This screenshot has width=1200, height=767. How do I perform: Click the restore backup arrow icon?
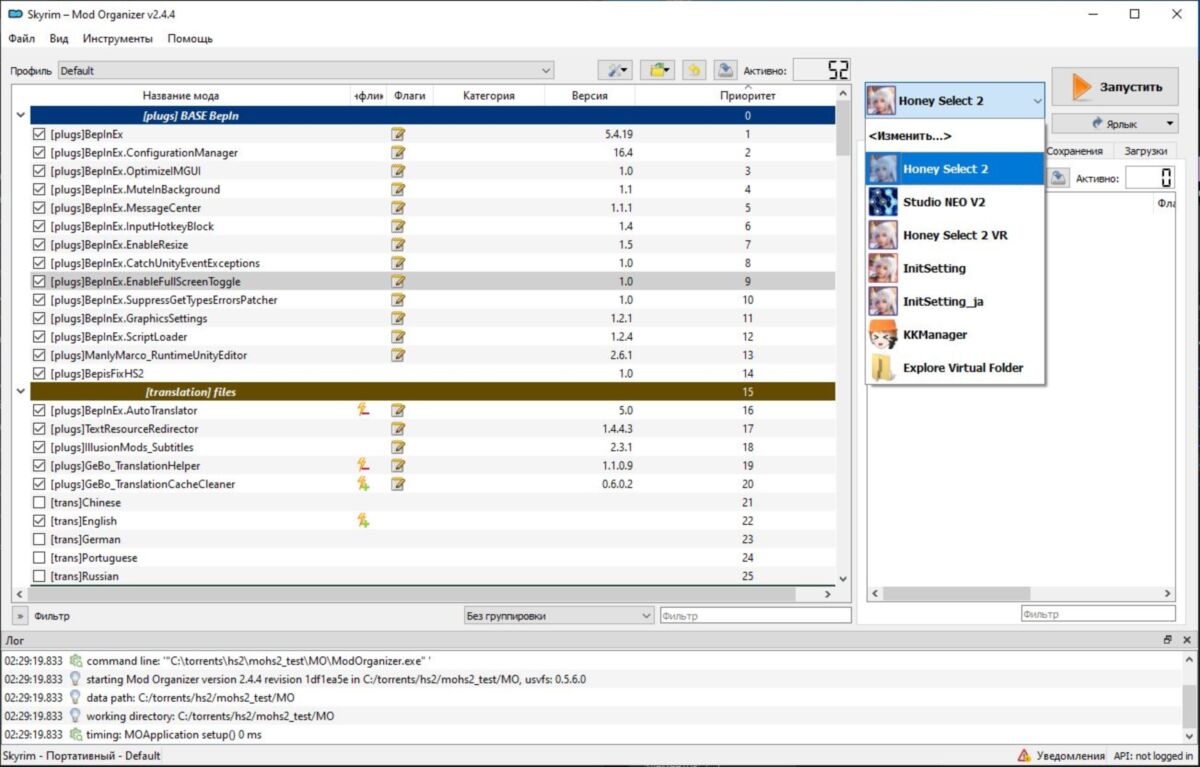point(694,70)
